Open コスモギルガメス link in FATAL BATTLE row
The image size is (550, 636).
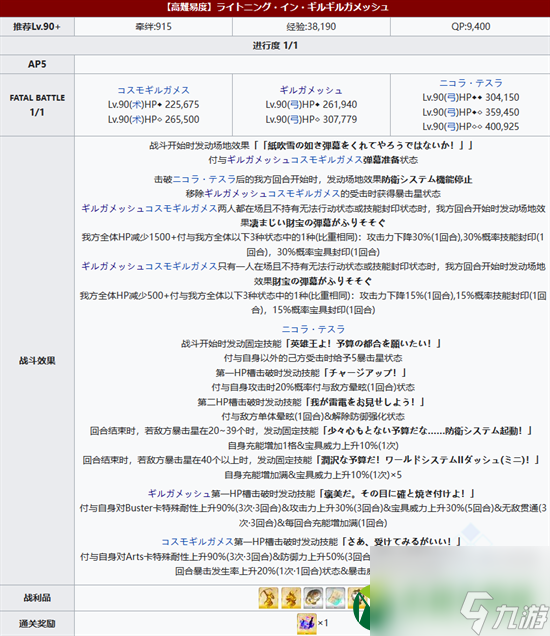(153, 90)
